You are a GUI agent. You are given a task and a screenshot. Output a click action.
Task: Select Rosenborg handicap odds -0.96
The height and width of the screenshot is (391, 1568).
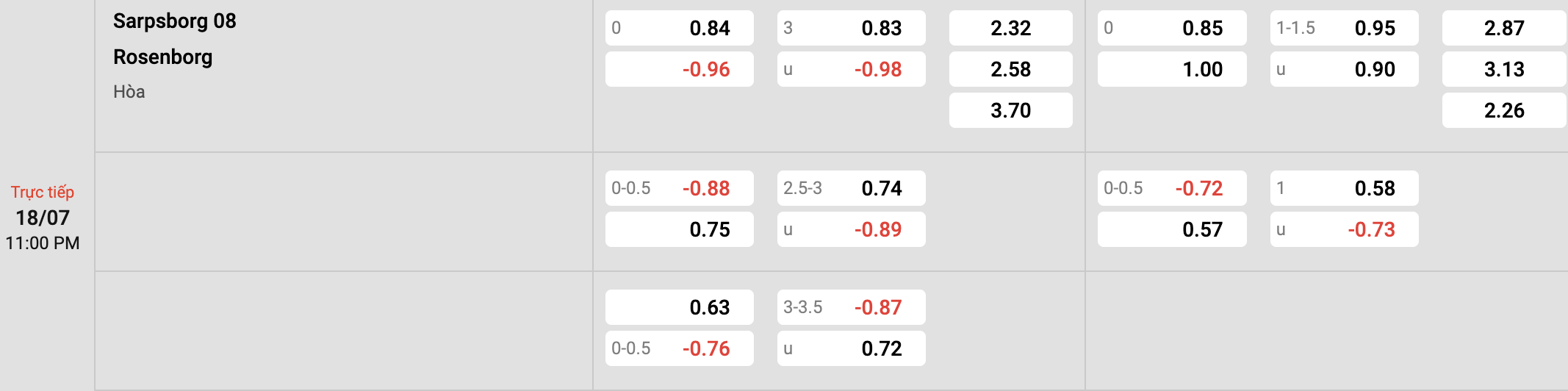tap(680, 69)
